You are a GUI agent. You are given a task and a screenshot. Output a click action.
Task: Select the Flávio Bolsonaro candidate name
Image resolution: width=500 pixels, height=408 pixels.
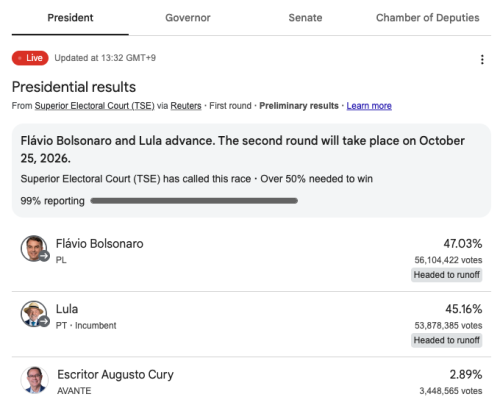[x=100, y=244]
